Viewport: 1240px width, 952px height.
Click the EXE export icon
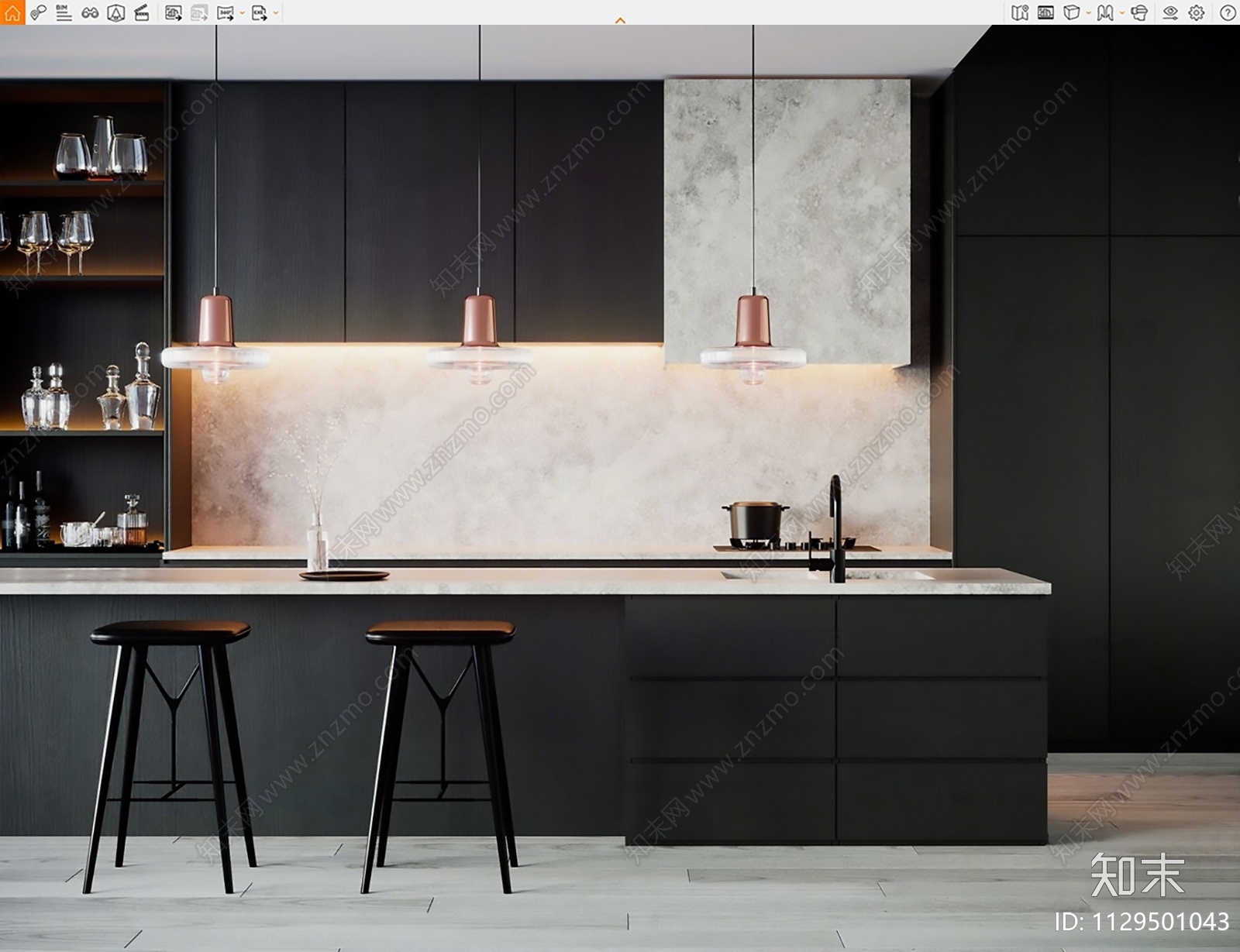259,12
